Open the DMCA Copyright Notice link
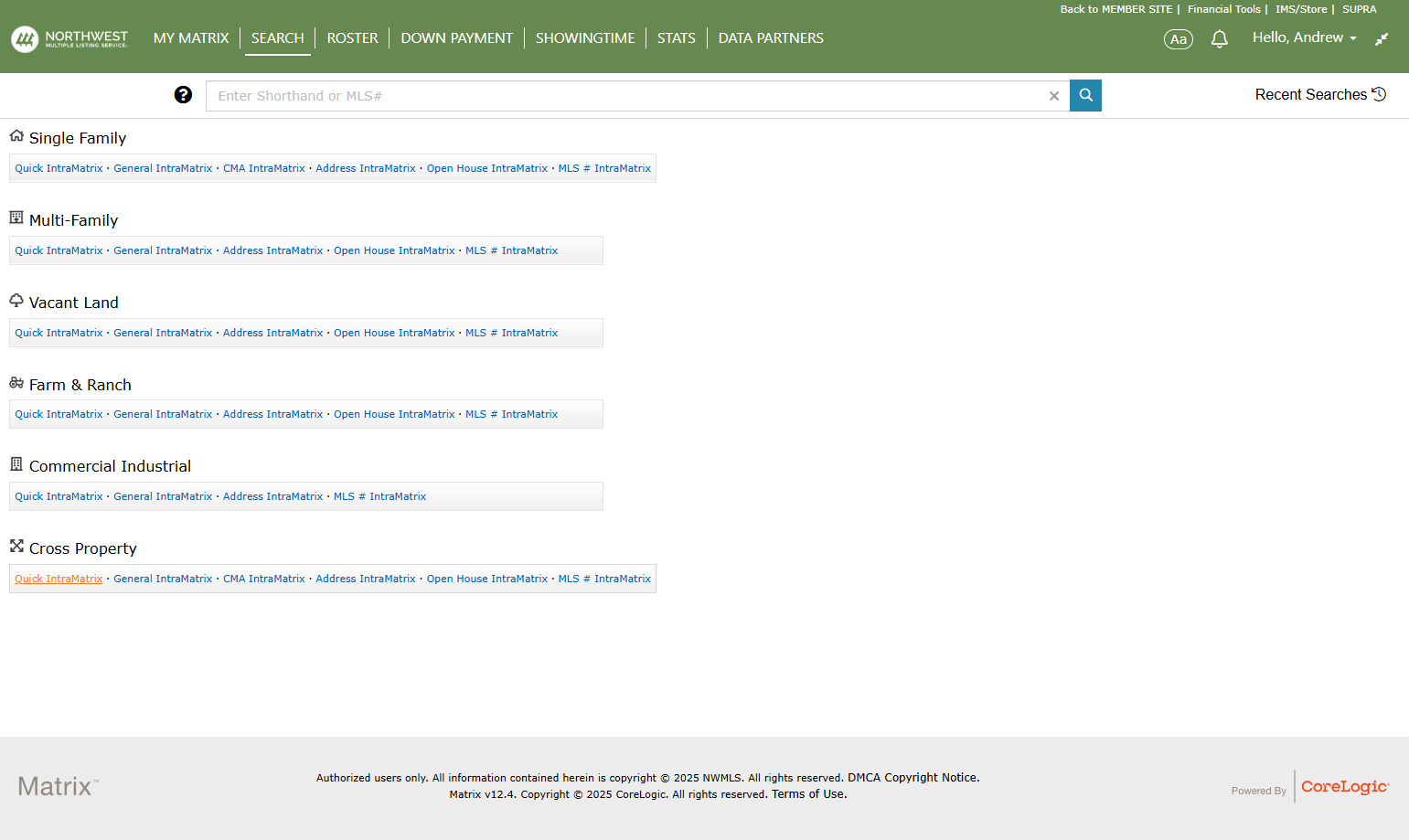The width and height of the screenshot is (1409, 840). (913, 778)
